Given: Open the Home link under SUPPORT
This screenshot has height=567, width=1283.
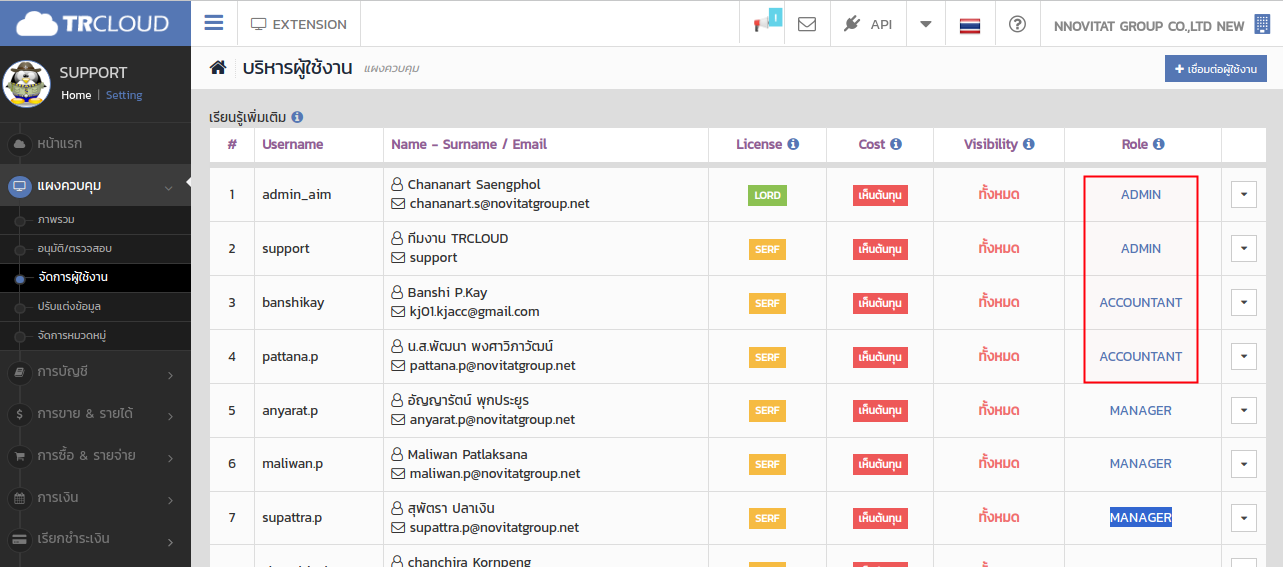Looking at the screenshot, I should click(76, 95).
